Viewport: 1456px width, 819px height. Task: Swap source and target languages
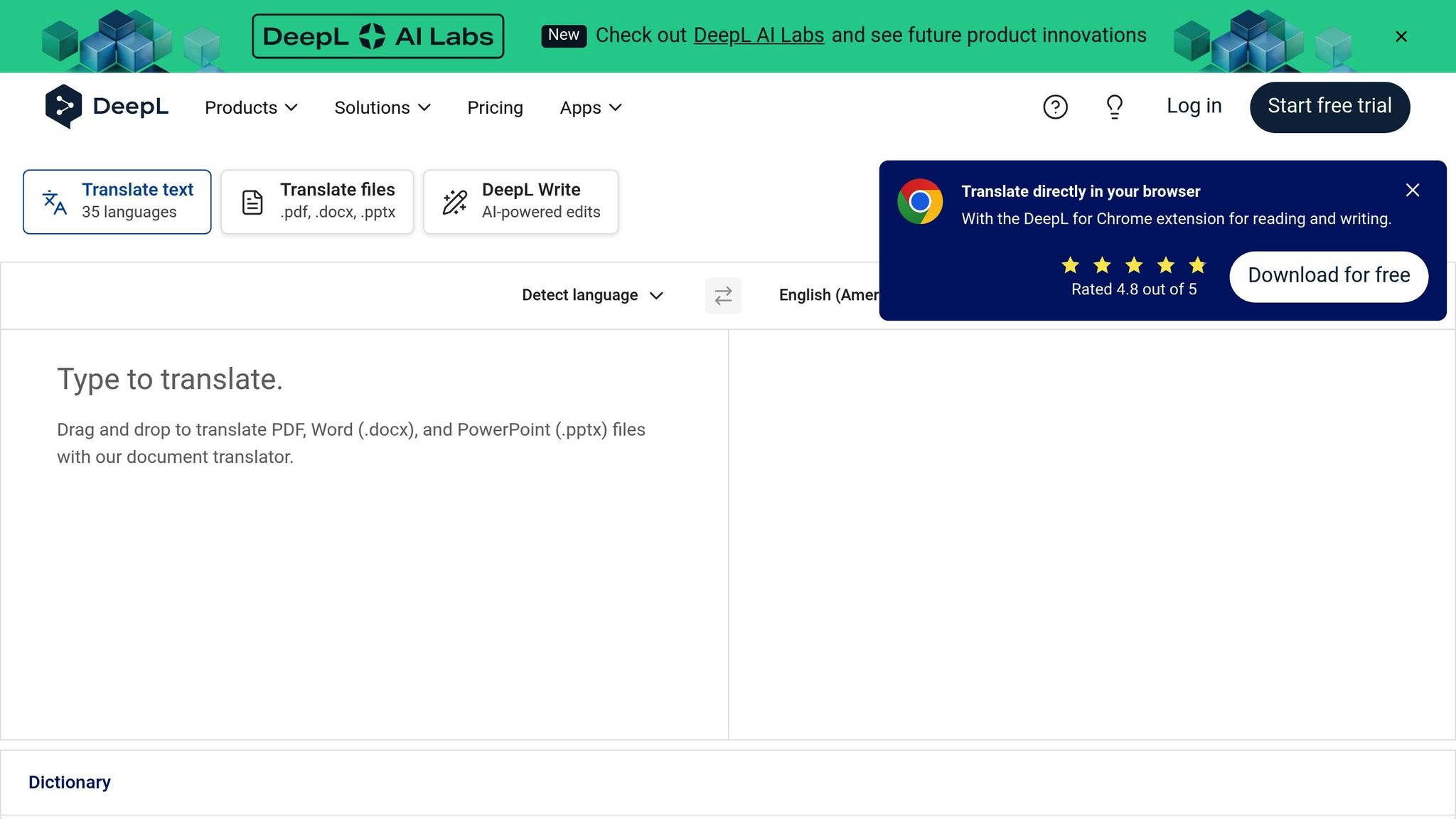723,295
